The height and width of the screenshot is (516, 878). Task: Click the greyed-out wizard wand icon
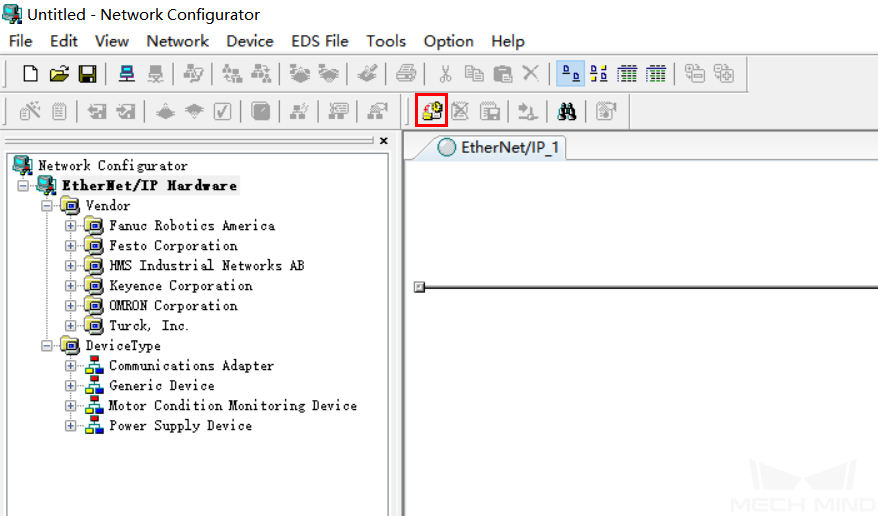coord(30,111)
